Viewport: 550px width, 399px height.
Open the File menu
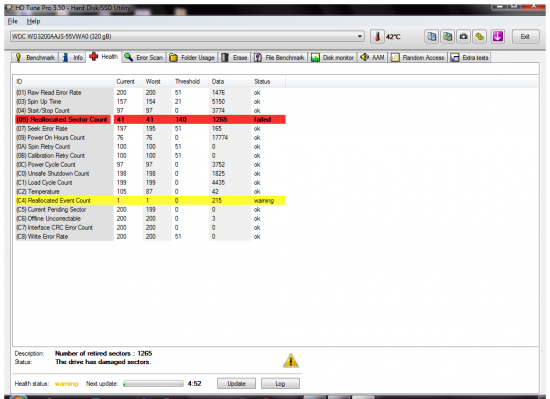(x=13, y=21)
